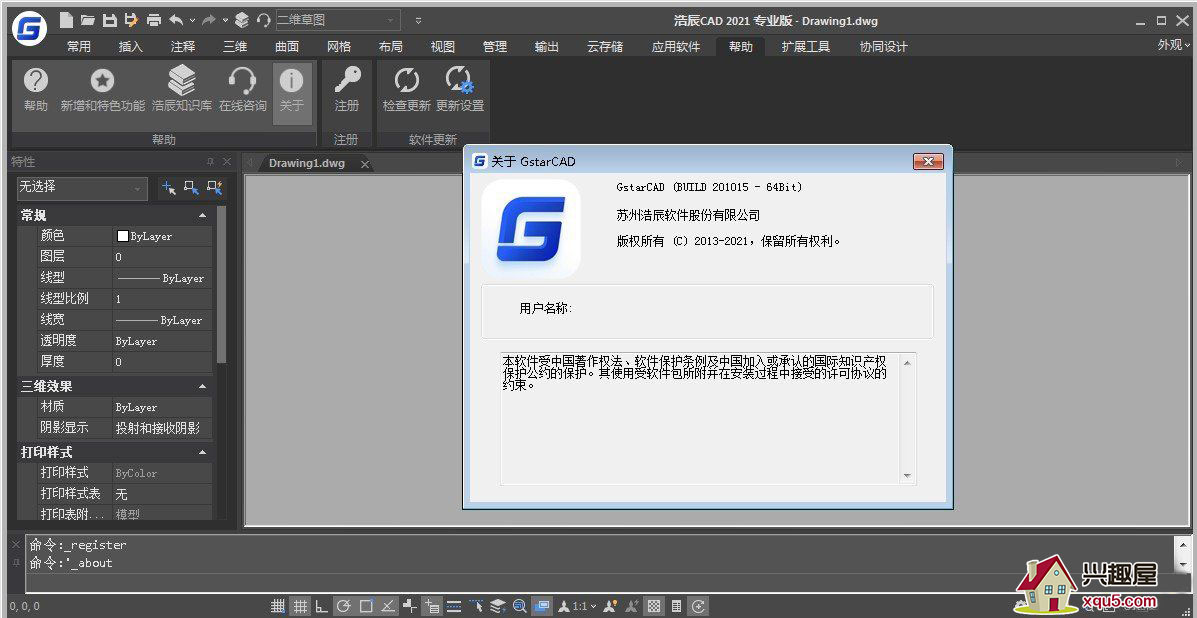The width and height of the screenshot is (1197, 618).
Task: Open a file with the folder icon
Action: 88,19
